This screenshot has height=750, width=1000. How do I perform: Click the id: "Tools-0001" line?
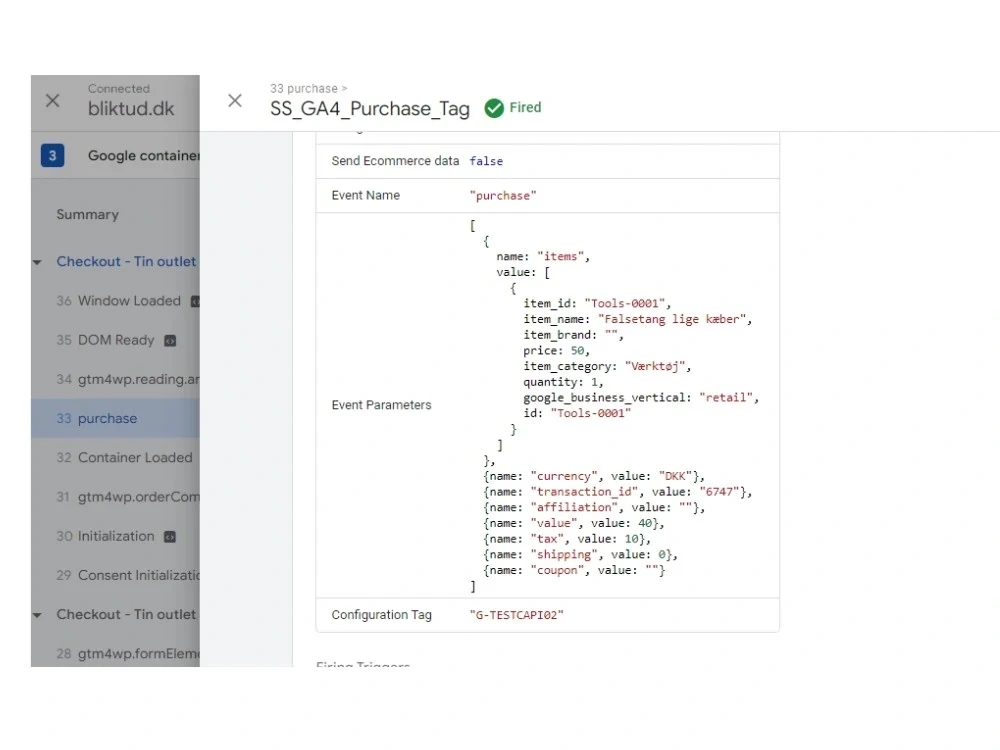click(577, 414)
